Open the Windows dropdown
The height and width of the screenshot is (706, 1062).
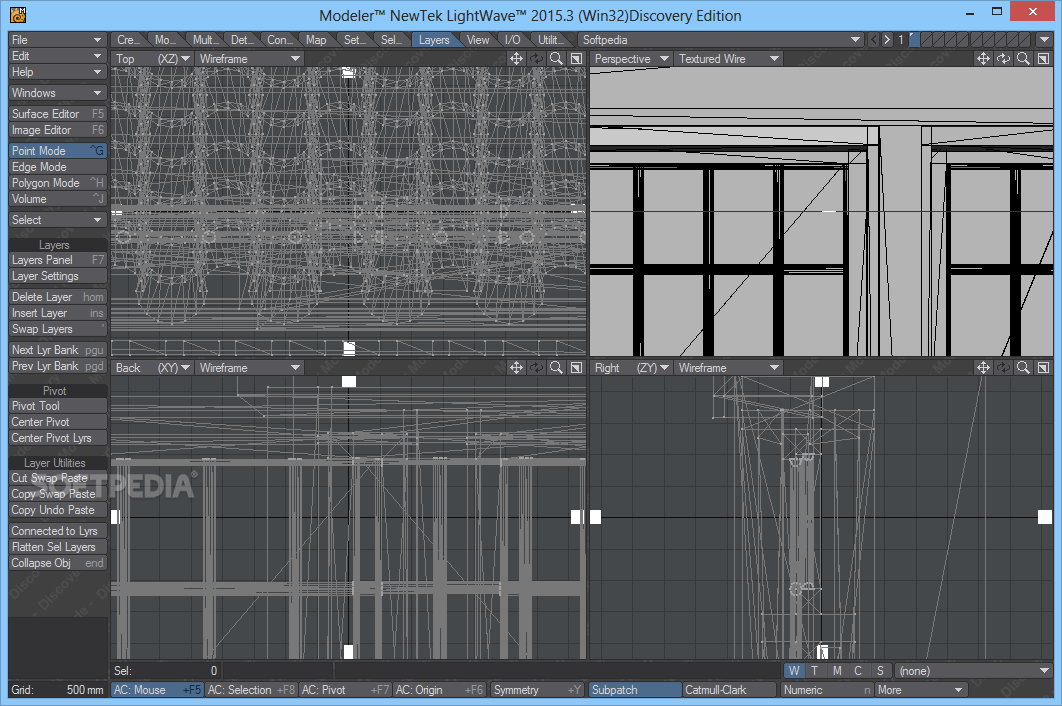pyautogui.click(x=58, y=93)
